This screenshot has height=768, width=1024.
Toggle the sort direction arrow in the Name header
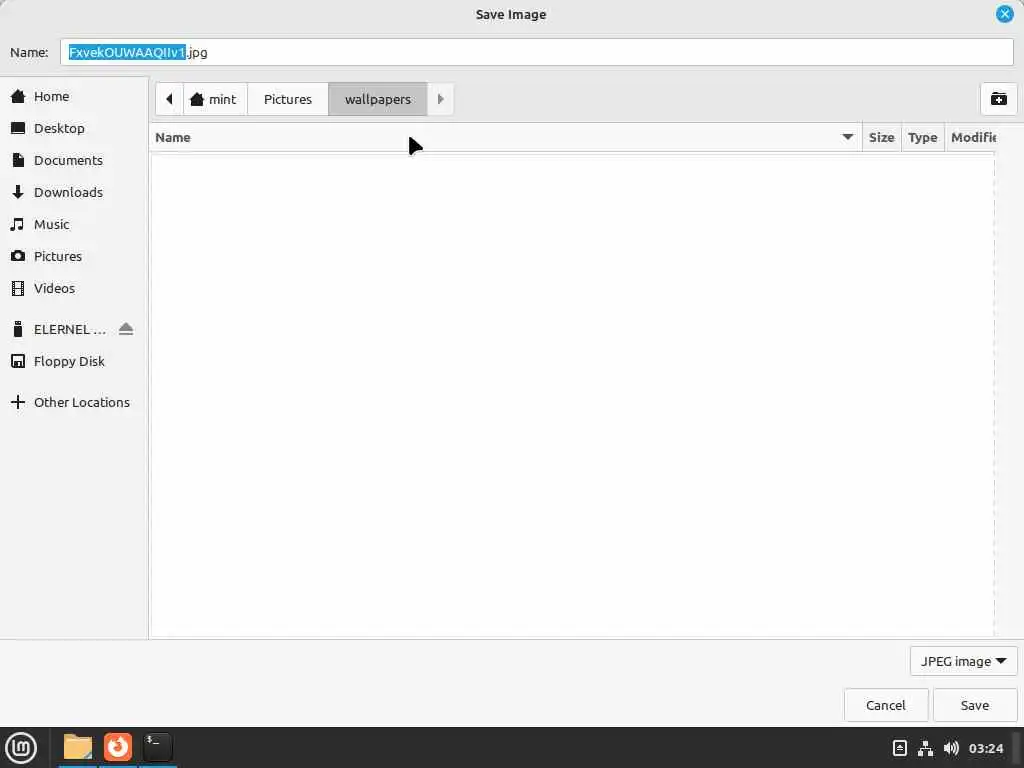[848, 137]
